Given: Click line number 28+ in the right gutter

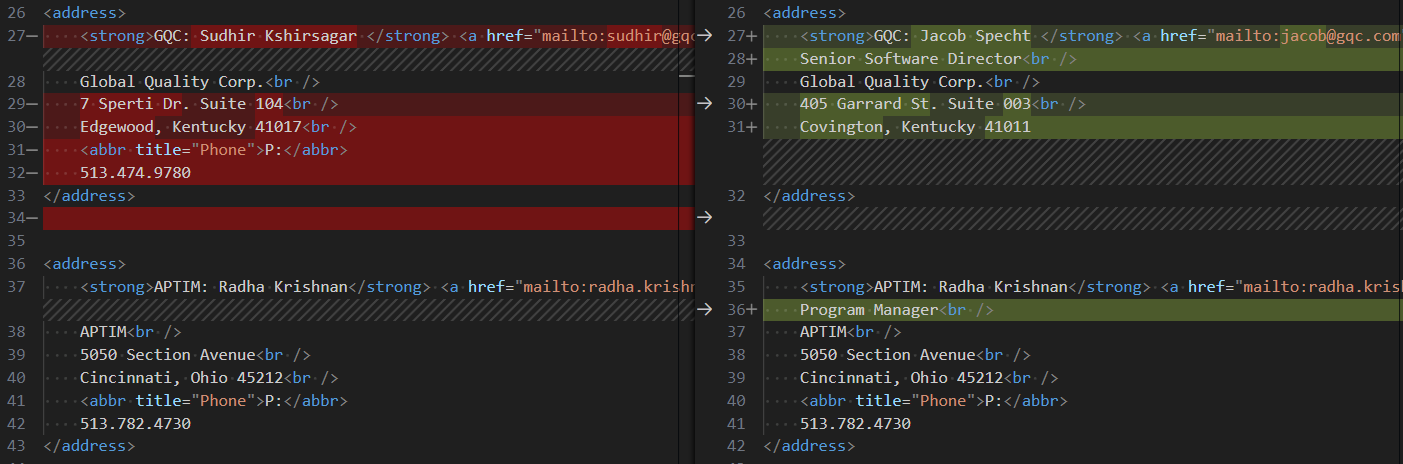Looking at the screenshot, I should (x=741, y=59).
